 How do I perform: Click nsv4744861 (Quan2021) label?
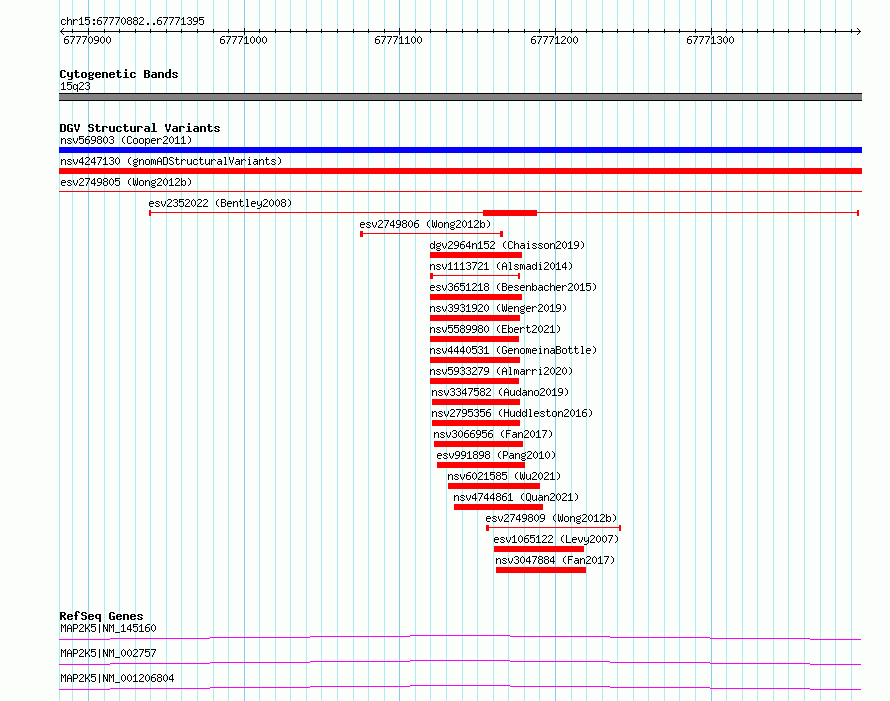[516, 497]
